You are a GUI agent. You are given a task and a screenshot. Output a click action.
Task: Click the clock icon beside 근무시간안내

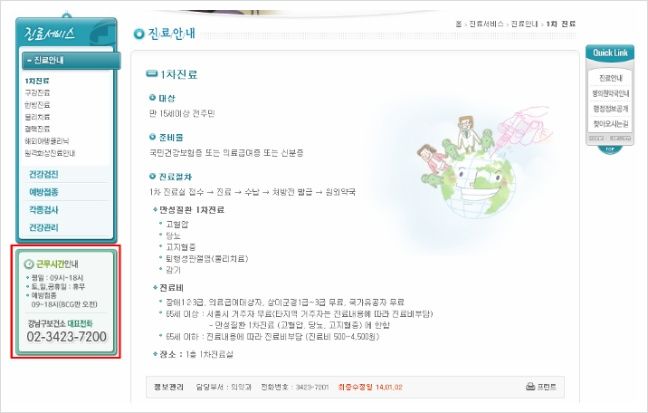pyautogui.click(x=29, y=264)
